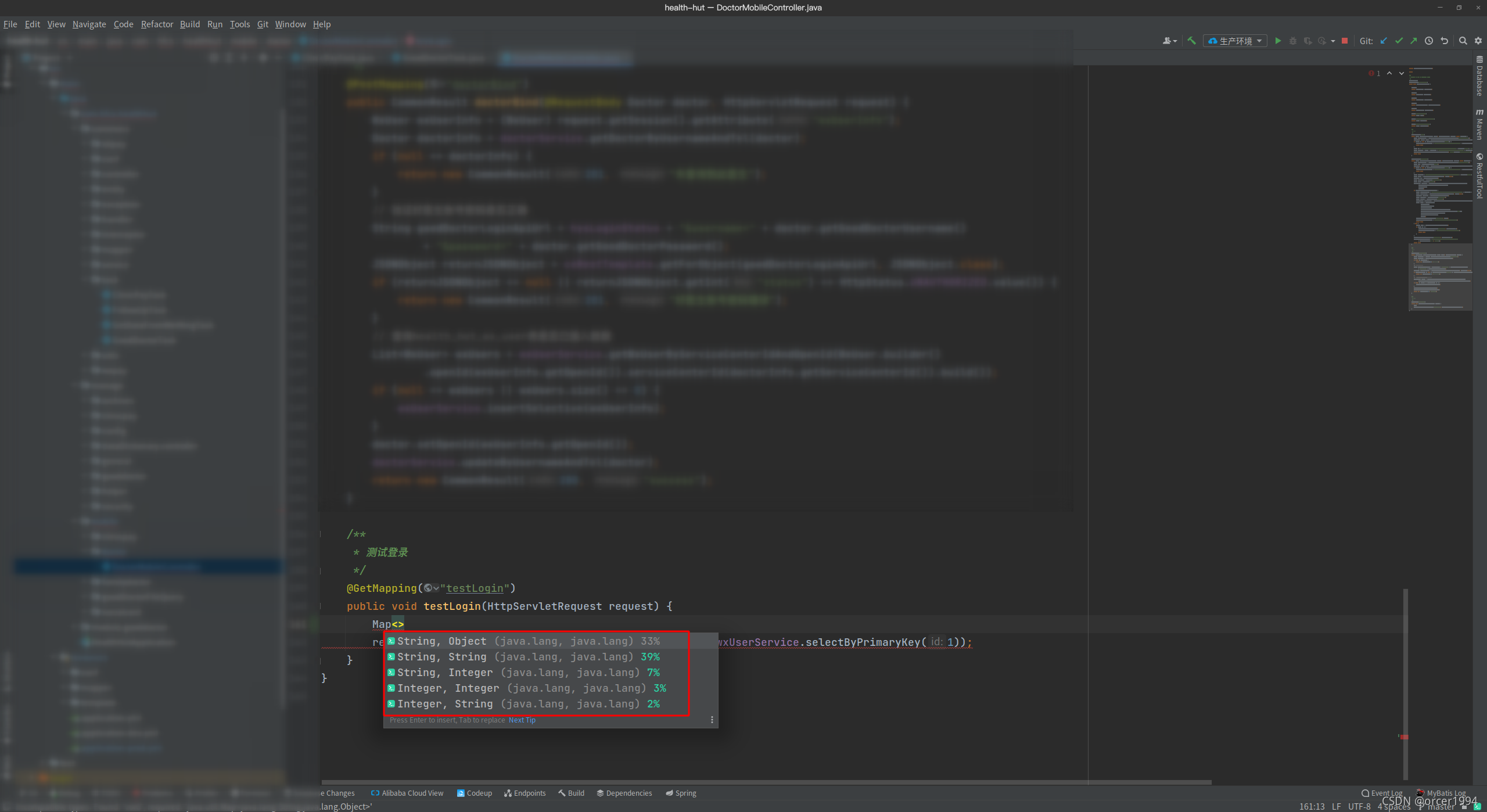The height and width of the screenshot is (812, 1487).
Task: Click Git push green arrow
Action: pyautogui.click(x=1414, y=41)
